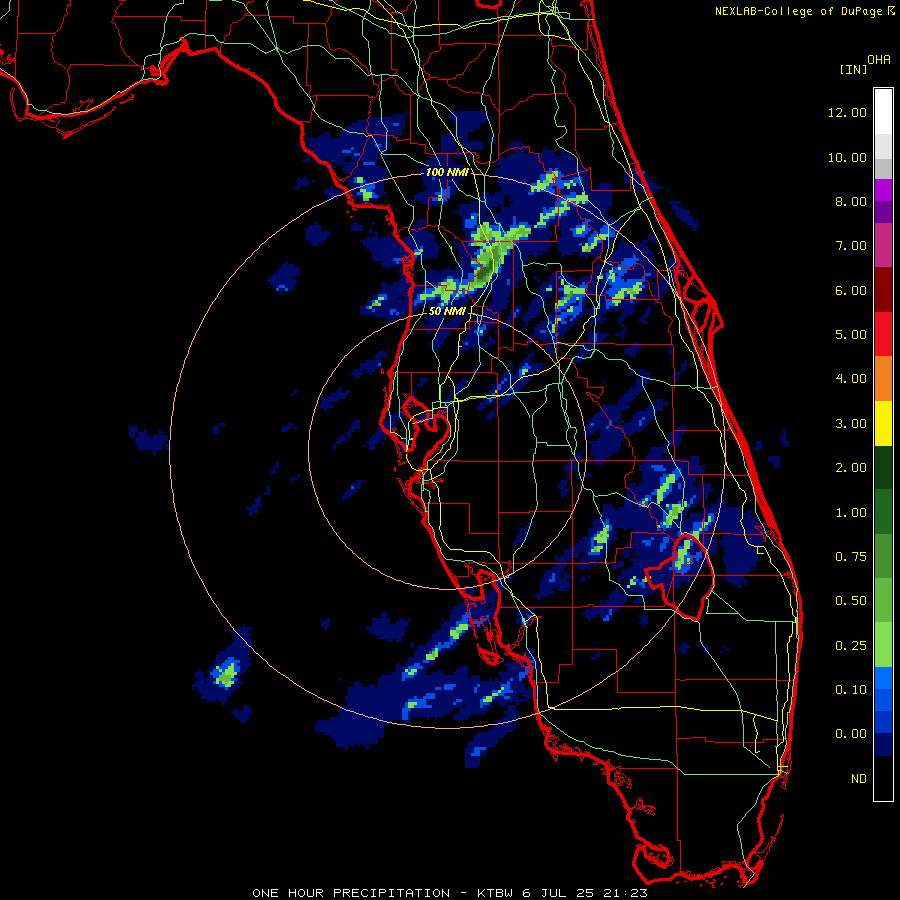Click the 0.50 legend value
900x900 pixels.
pos(851,601)
